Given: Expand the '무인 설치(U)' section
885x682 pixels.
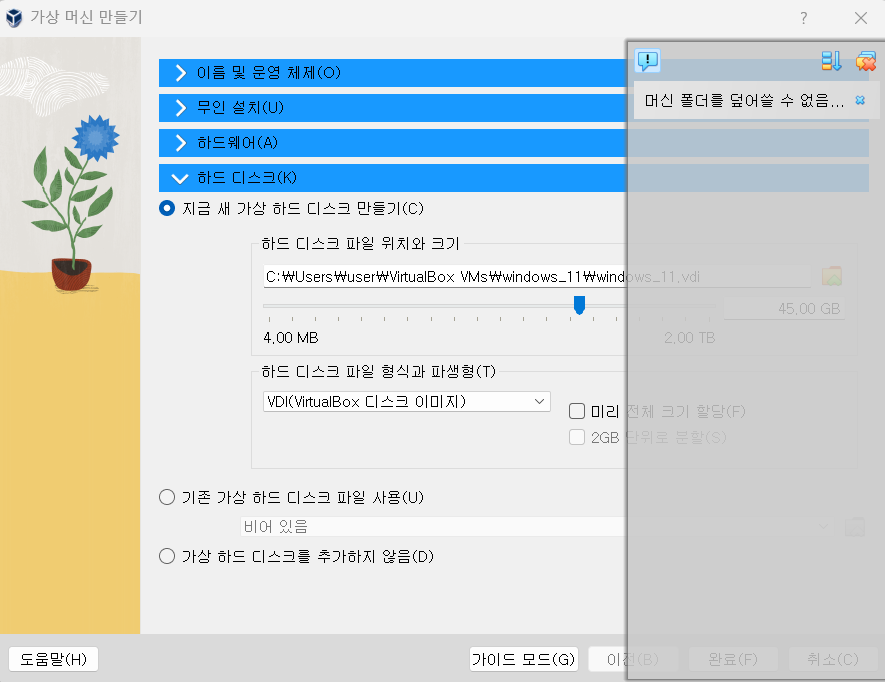Looking at the screenshot, I should pyautogui.click(x=514, y=108).
